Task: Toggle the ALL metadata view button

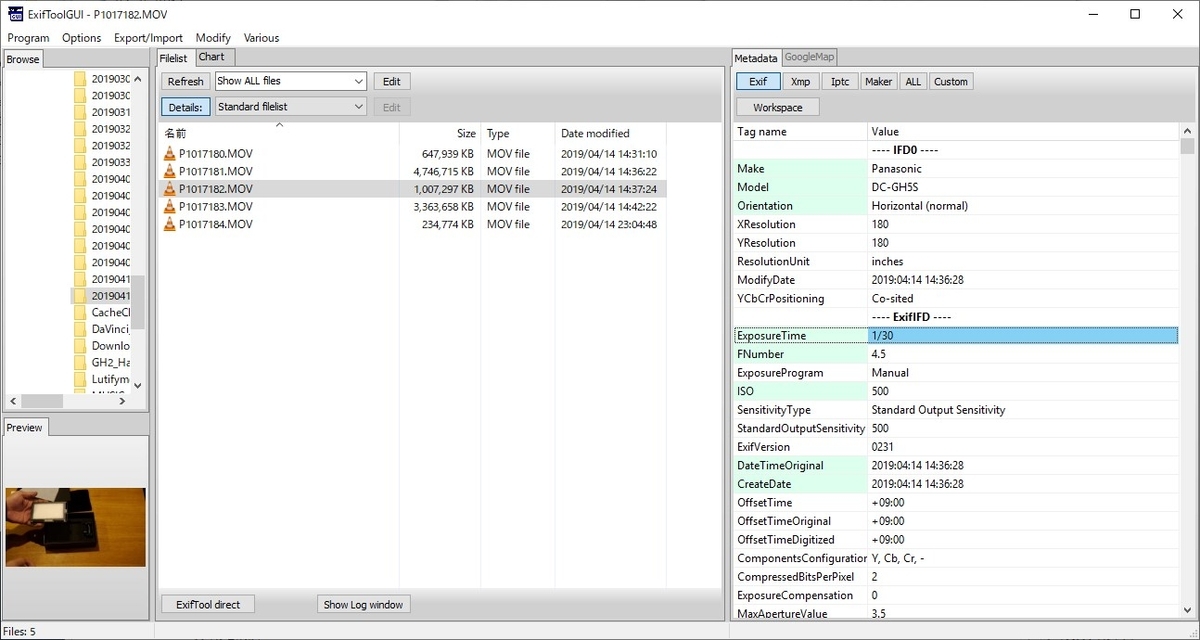Action: (913, 82)
